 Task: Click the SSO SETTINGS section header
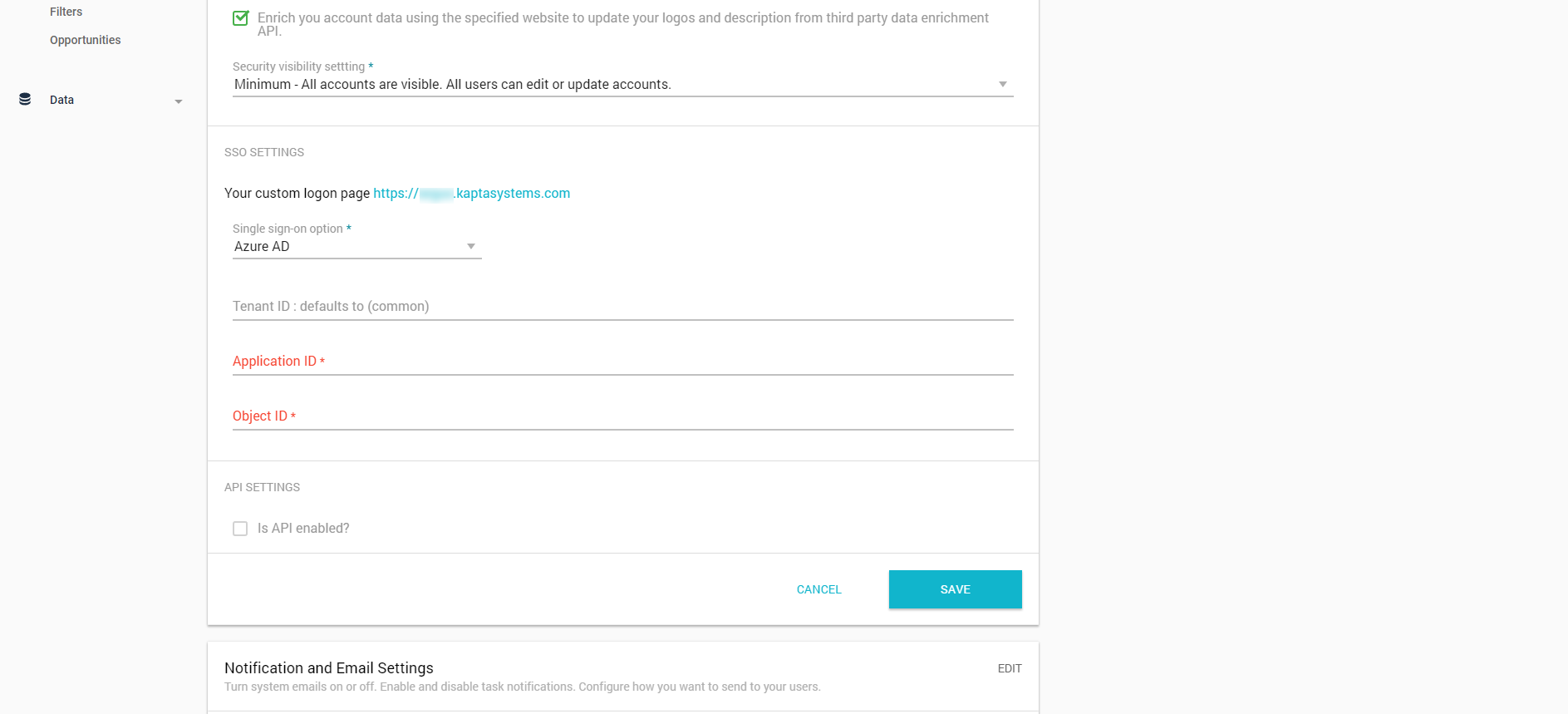(x=264, y=152)
